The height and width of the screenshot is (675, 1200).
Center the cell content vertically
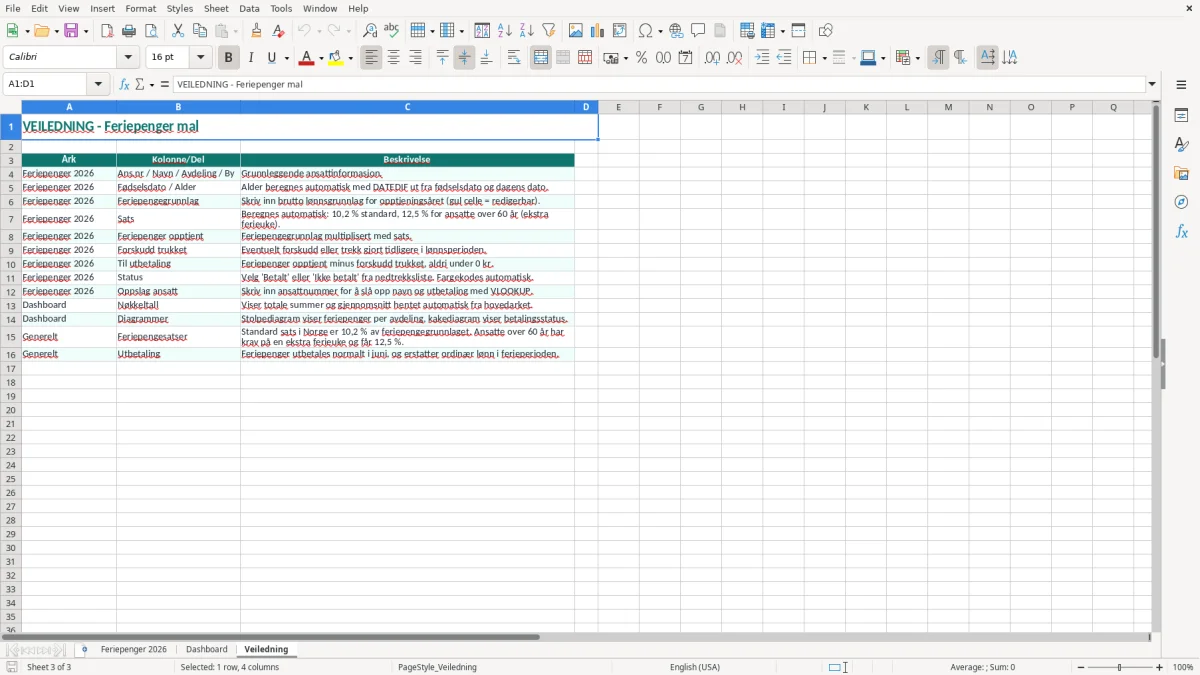point(464,58)
